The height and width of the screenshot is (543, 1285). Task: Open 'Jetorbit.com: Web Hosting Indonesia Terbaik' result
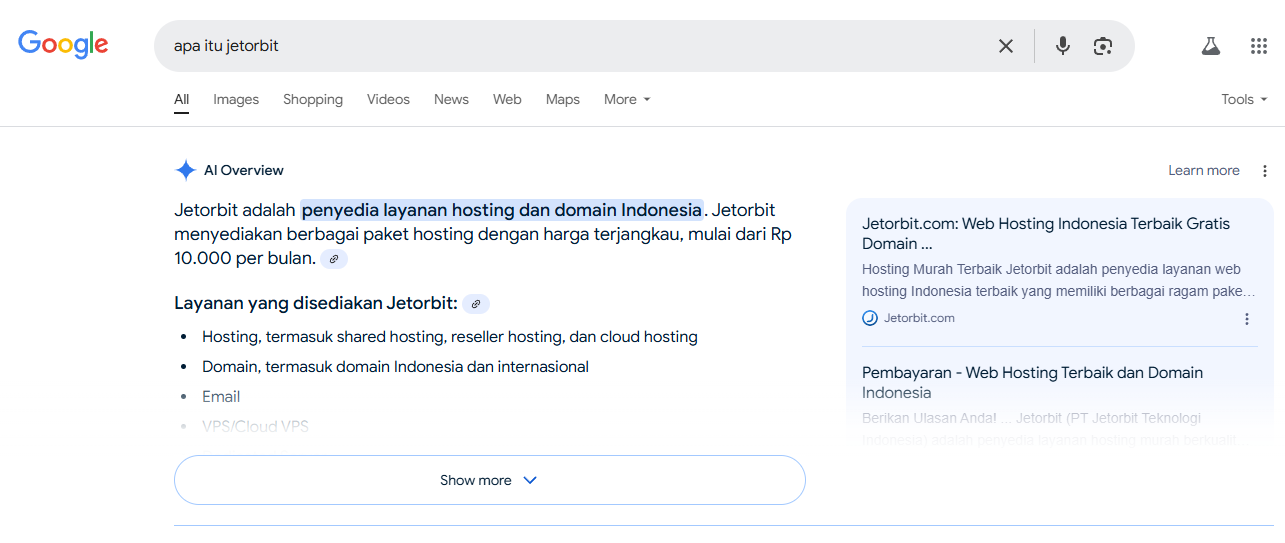pos(1046,234)
